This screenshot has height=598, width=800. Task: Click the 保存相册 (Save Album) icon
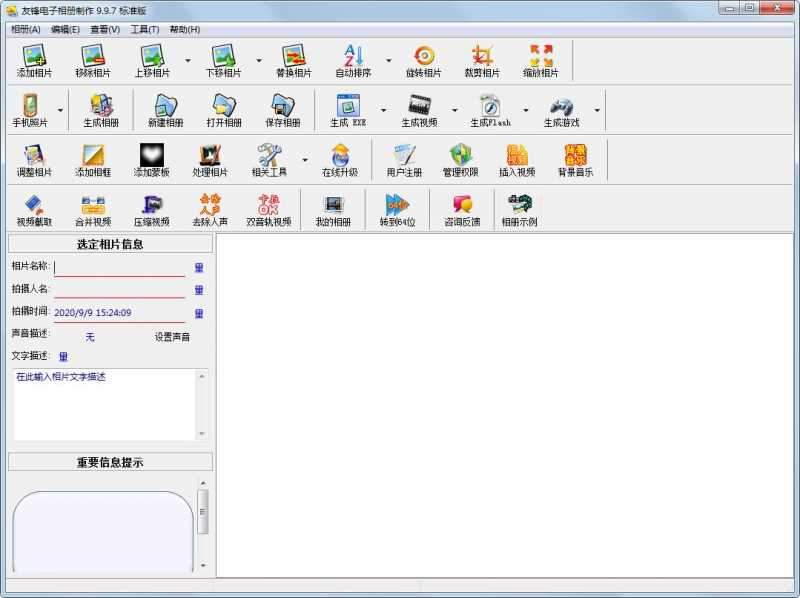coord(282,110)
